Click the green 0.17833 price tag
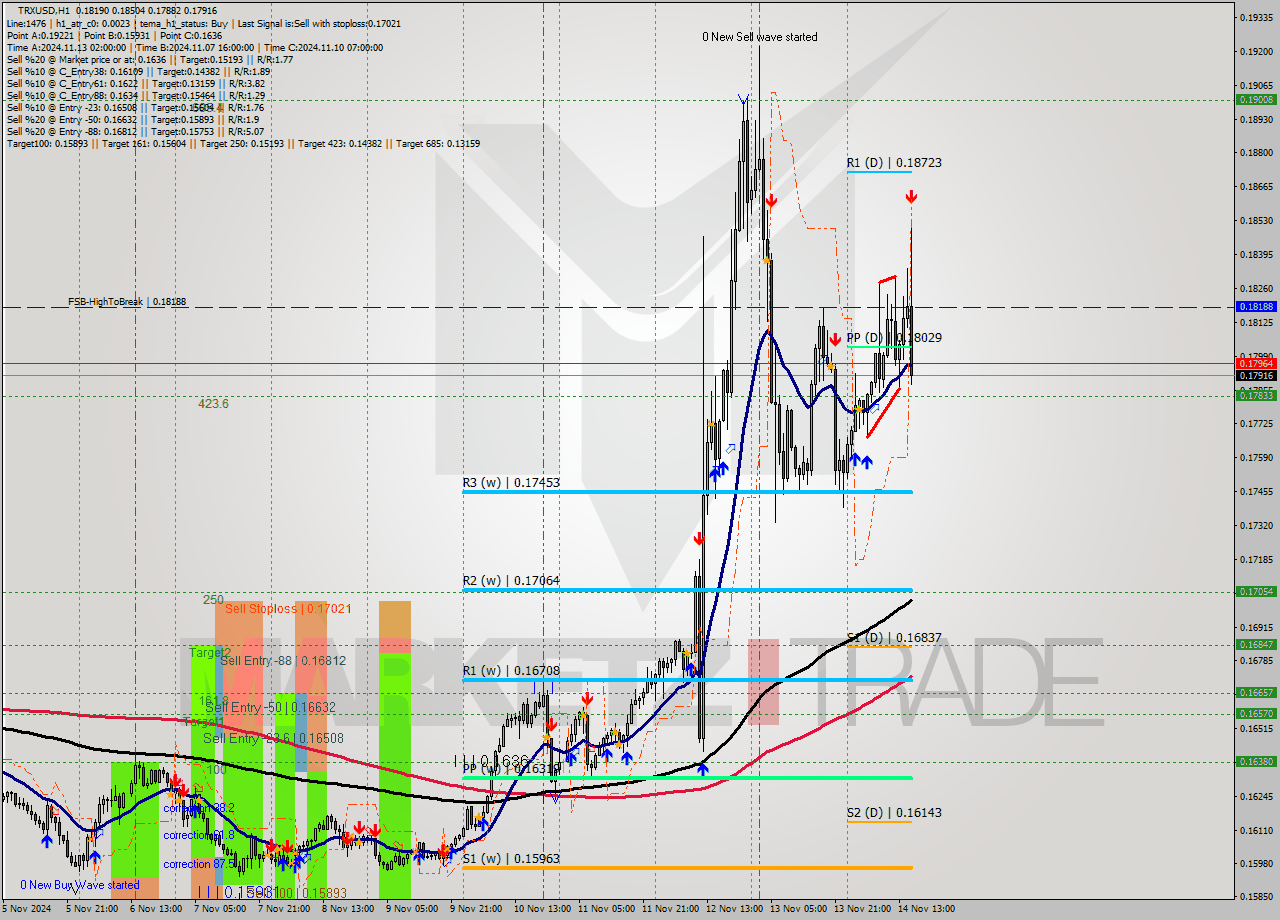1280x920 pixels. pyautogui.click(x=1256, y=396)
